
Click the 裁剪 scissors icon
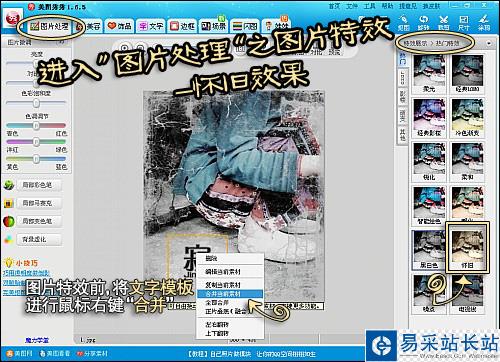tap(444, 23)
